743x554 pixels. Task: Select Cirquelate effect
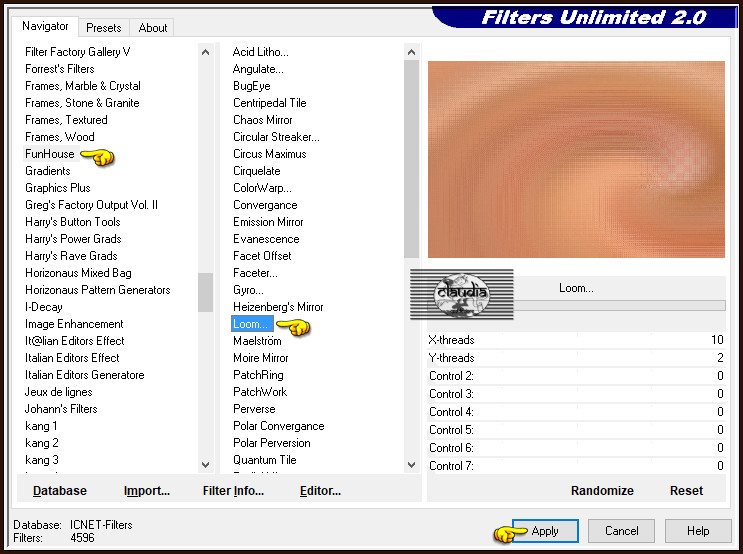[256, 171]
